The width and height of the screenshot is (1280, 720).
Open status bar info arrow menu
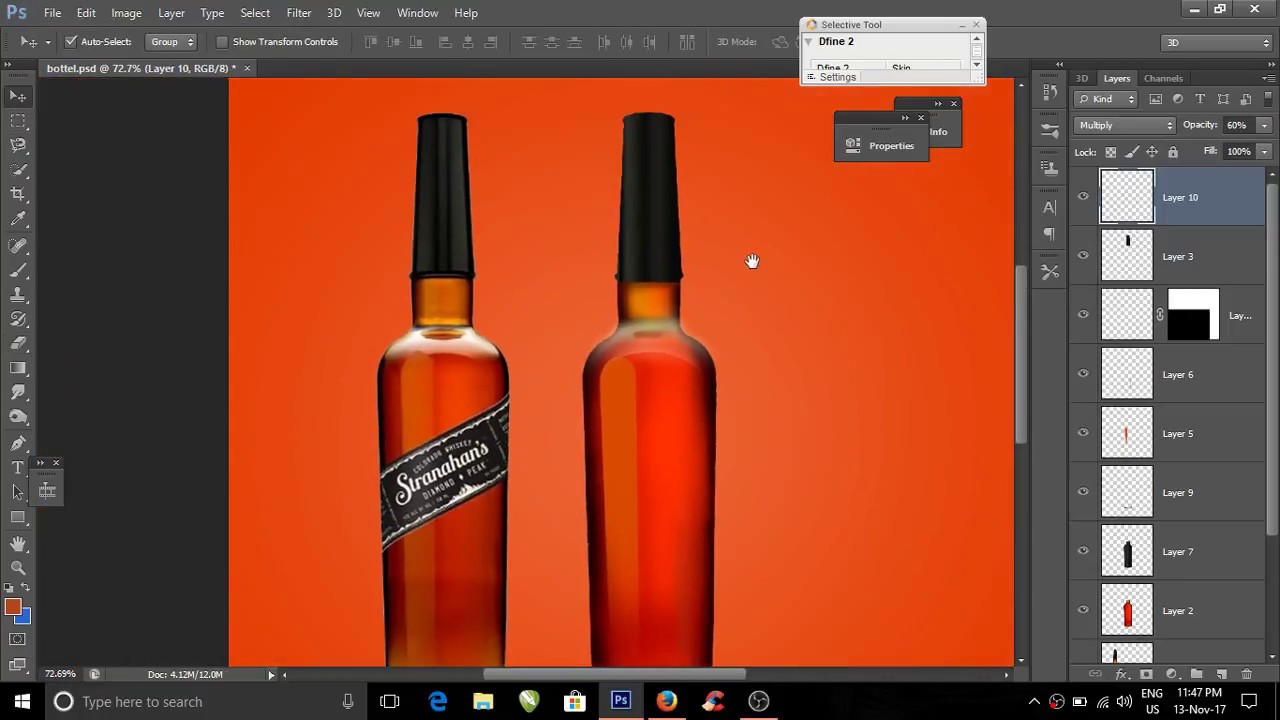270,674
